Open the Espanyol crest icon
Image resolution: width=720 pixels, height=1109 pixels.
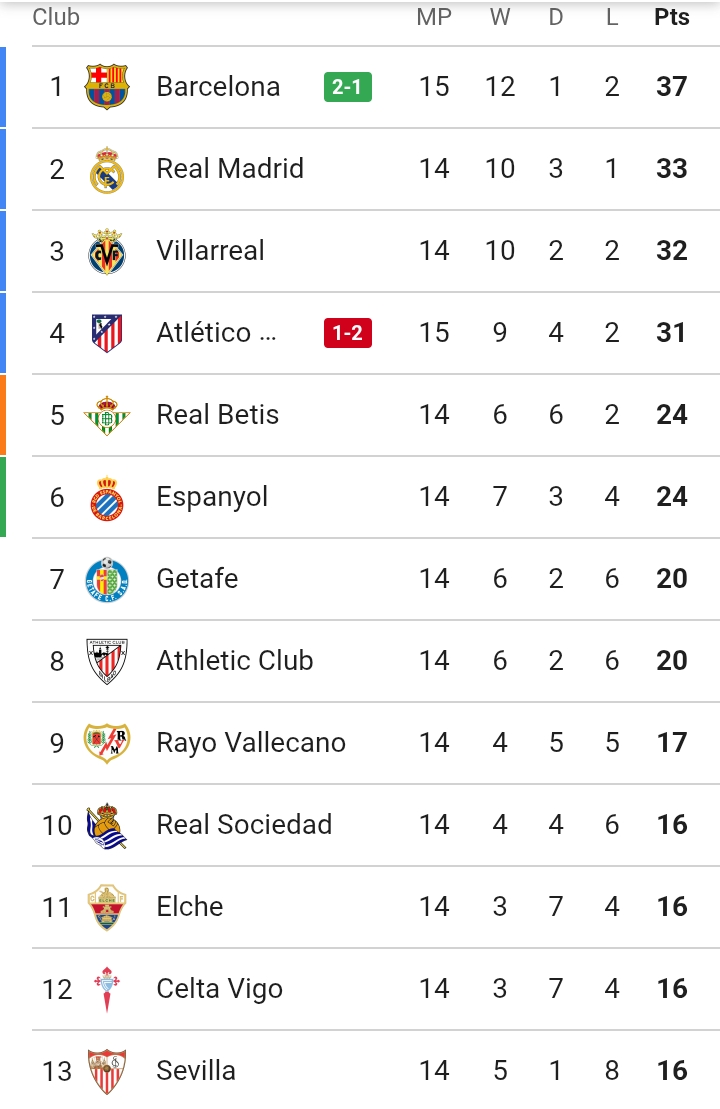pos(107,497)
